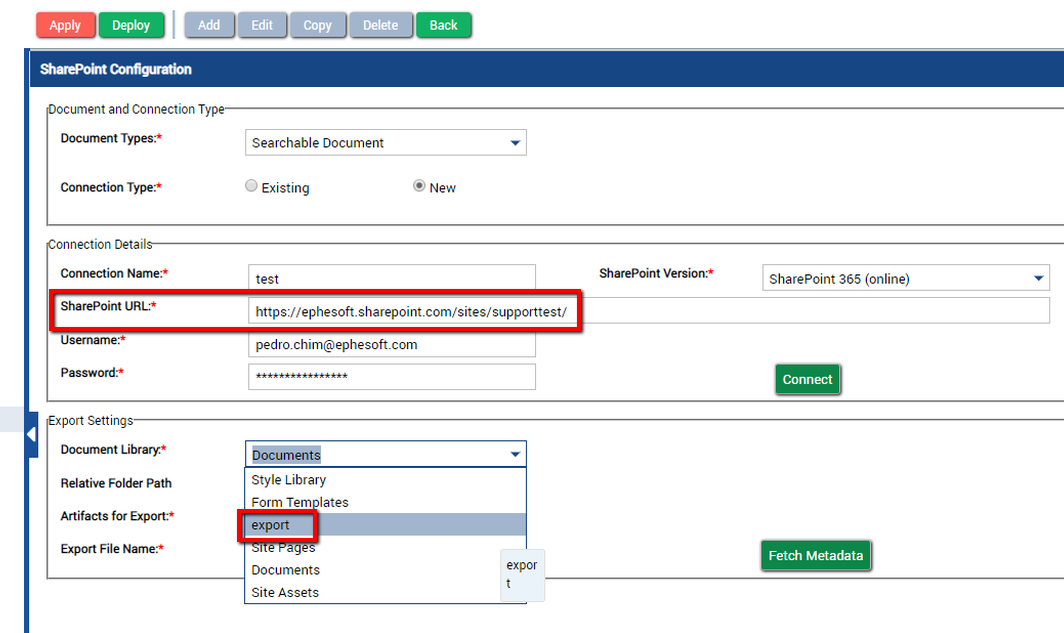This screenshot has width=1064, height=633.
Task: Click the Edit toolbar button
Action: pyautogui.click(x=262, y=25)
